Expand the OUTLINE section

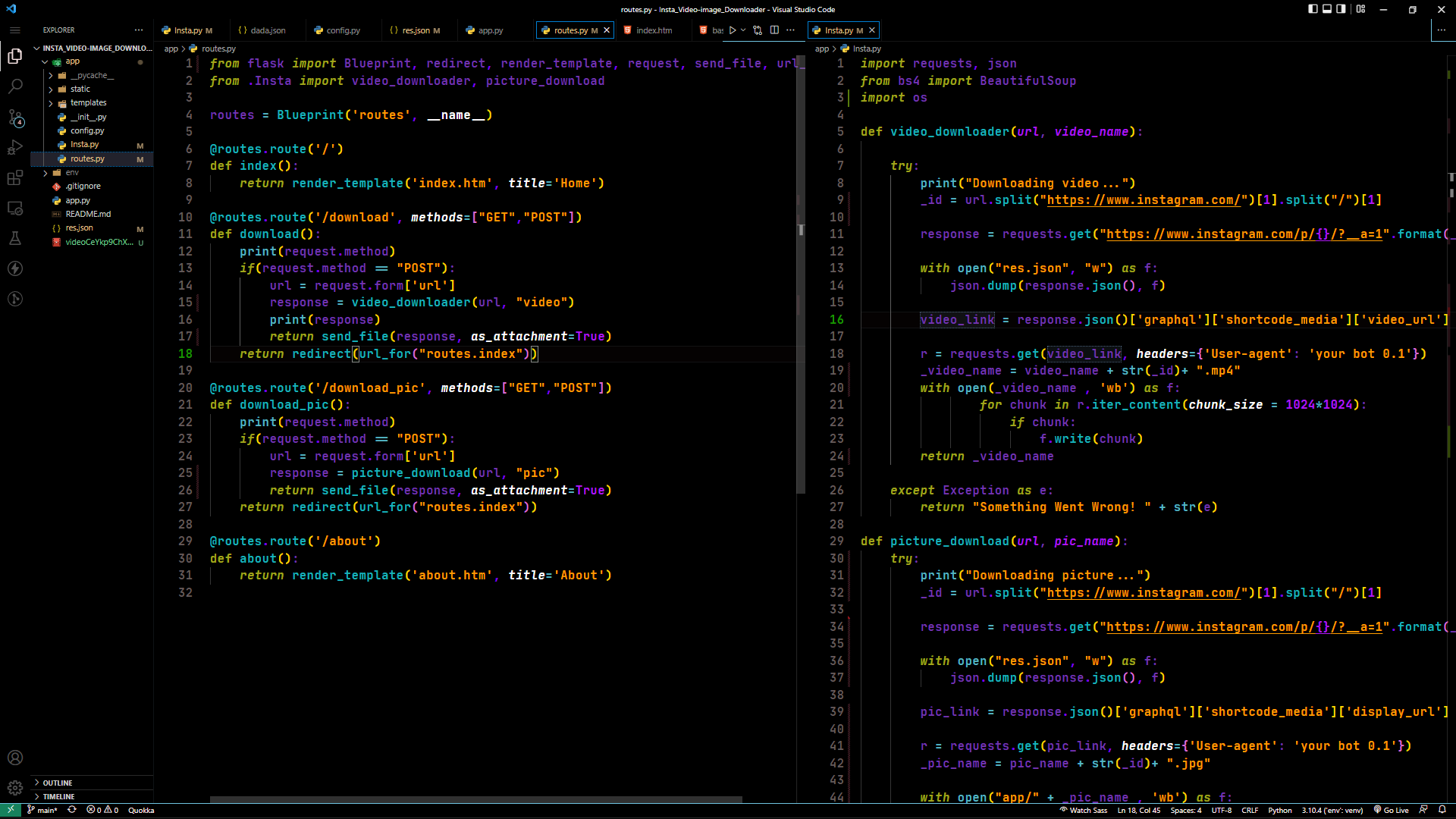click(58, 783)
